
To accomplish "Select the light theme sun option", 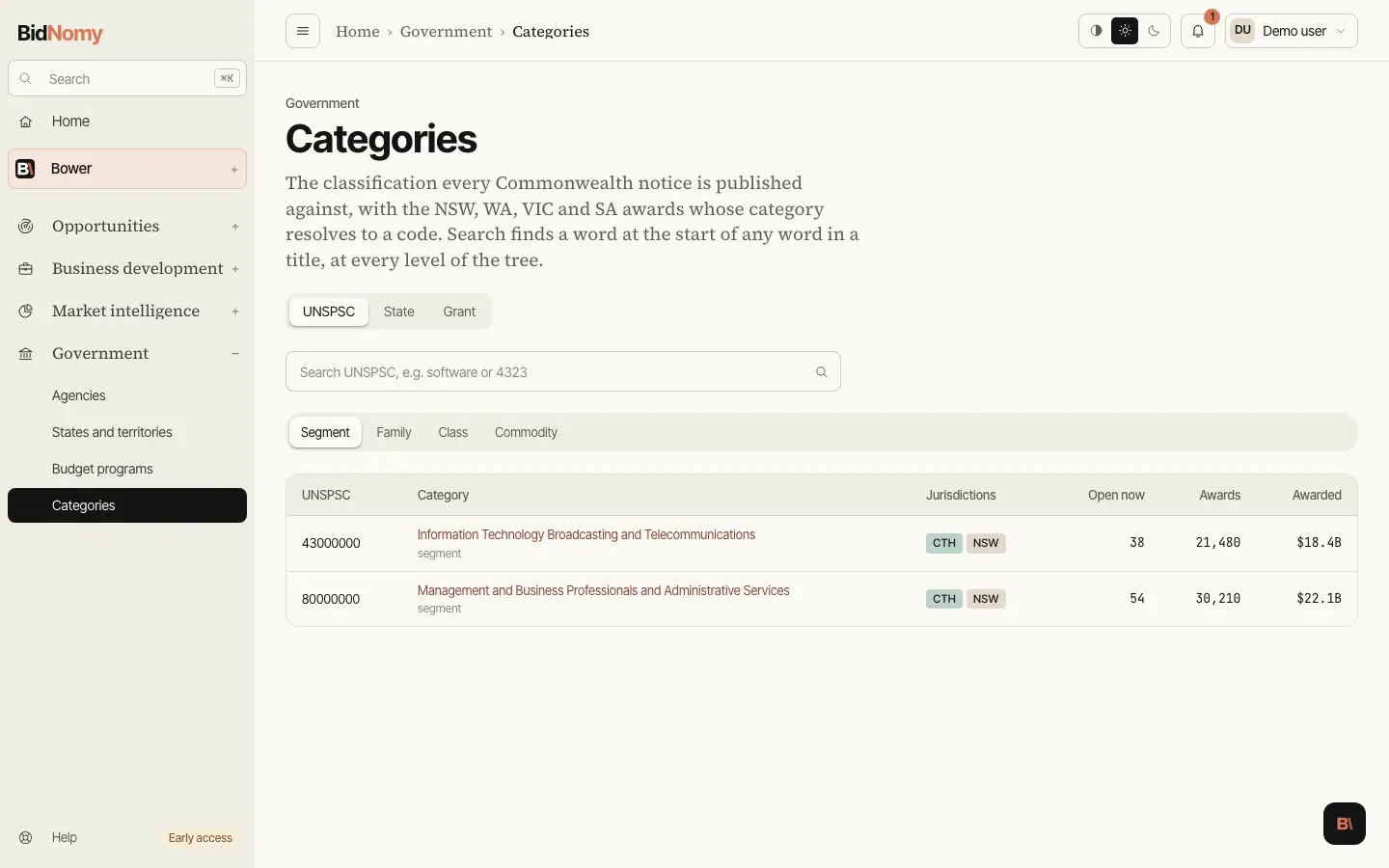I will click(x=1125, y=31).
